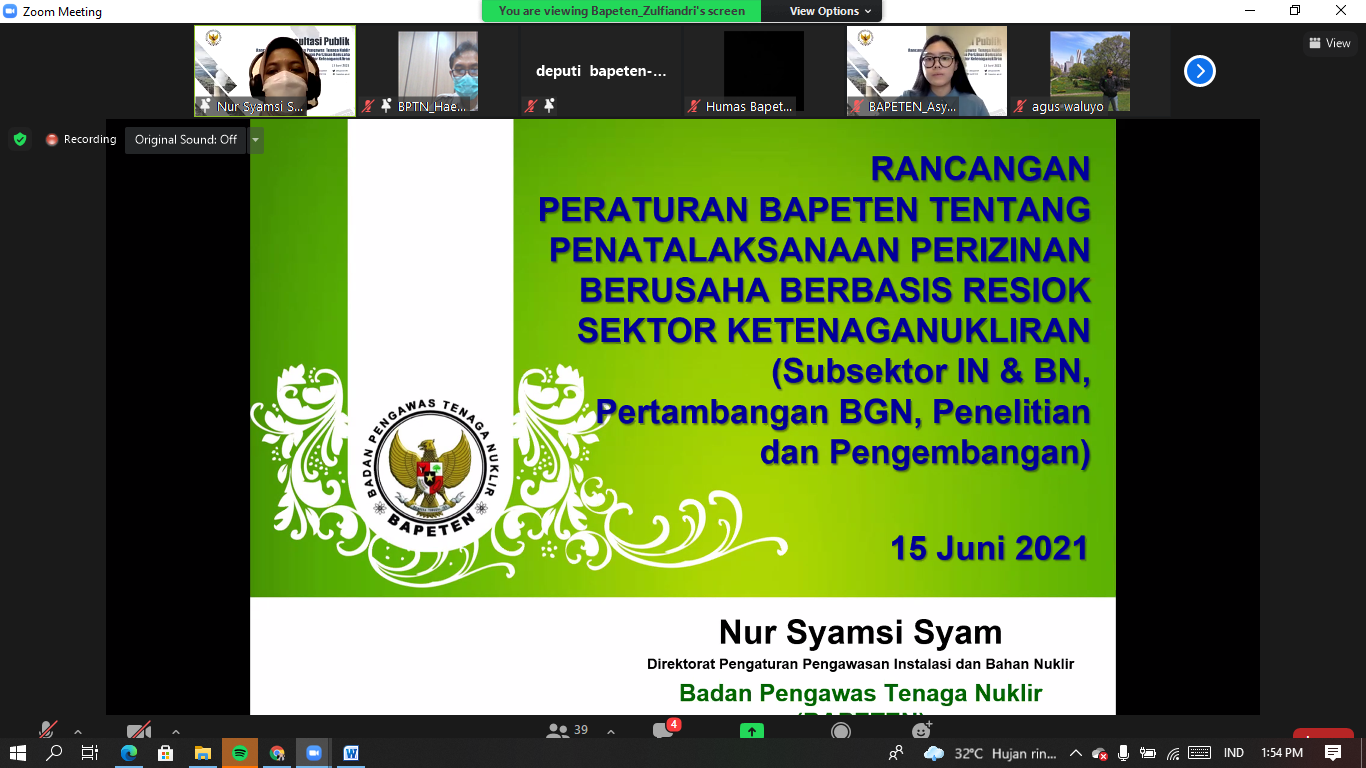1366x768 pixels.
Task: Click muted mic icon on Humas Bapeten tile
Action: pos(694,106)
